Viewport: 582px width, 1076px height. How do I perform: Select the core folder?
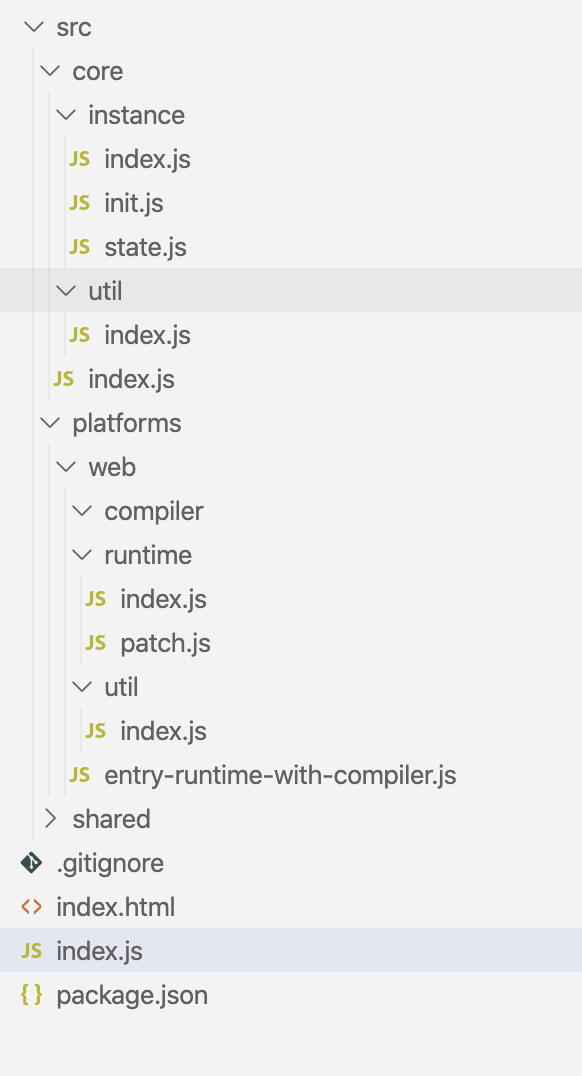[x=291, y=71]
